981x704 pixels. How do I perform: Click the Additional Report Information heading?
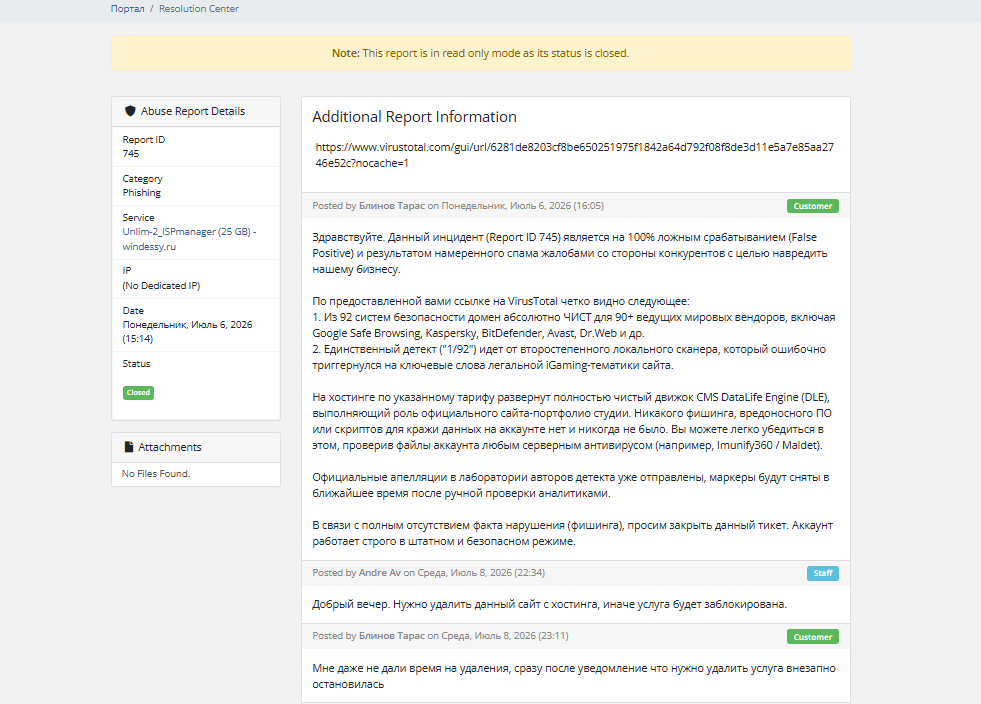414,117
